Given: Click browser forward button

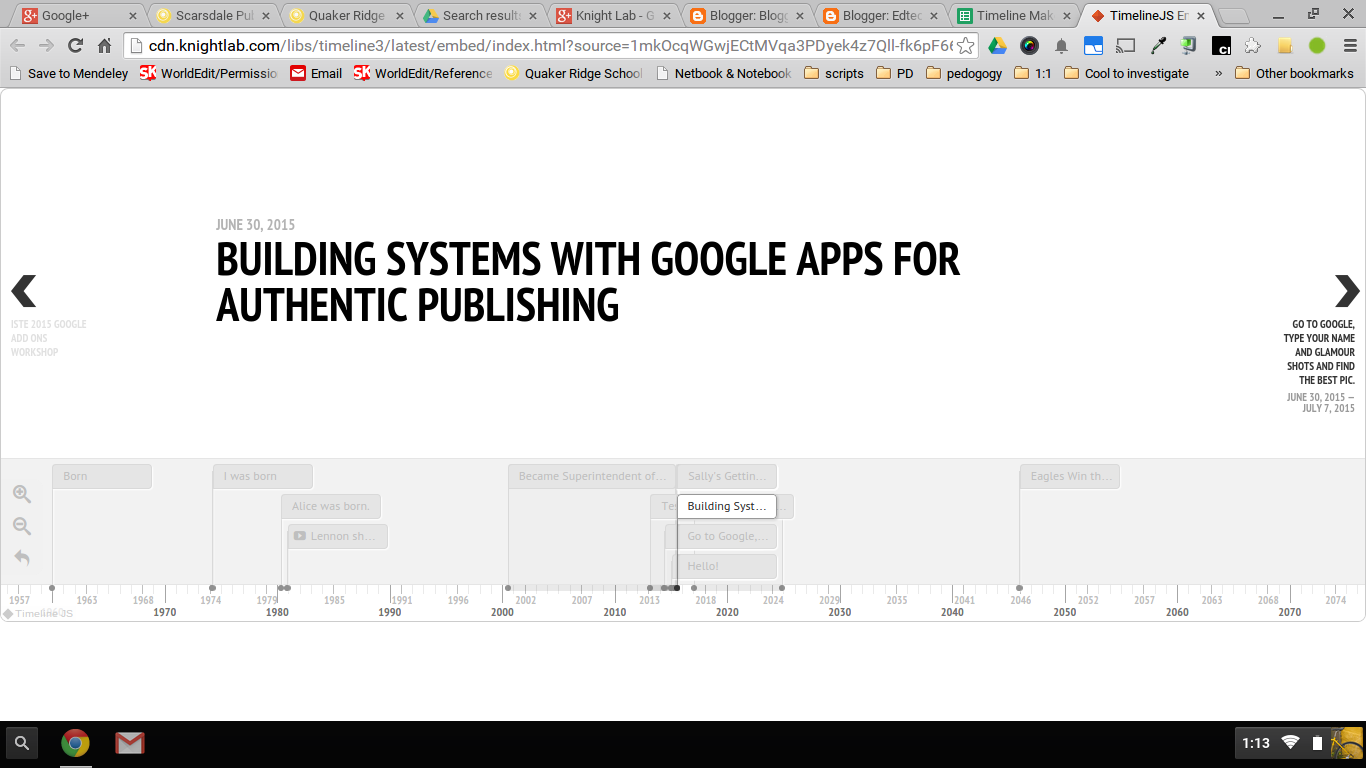Looking at the screenshot, I should pyautogui.click(x=46, y=46).
